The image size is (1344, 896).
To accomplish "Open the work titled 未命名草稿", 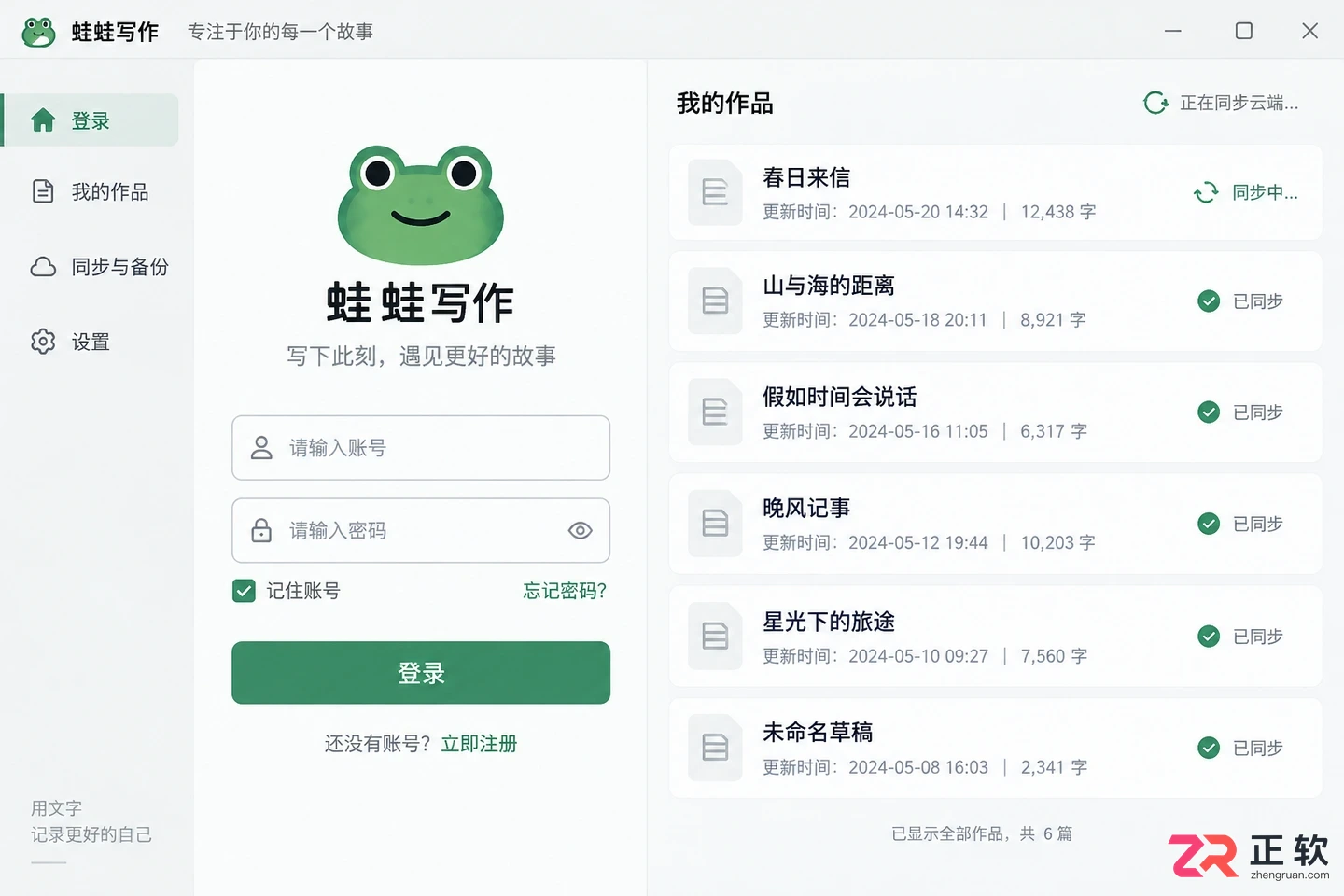I will pyautogui.click(x=818, y=733).
